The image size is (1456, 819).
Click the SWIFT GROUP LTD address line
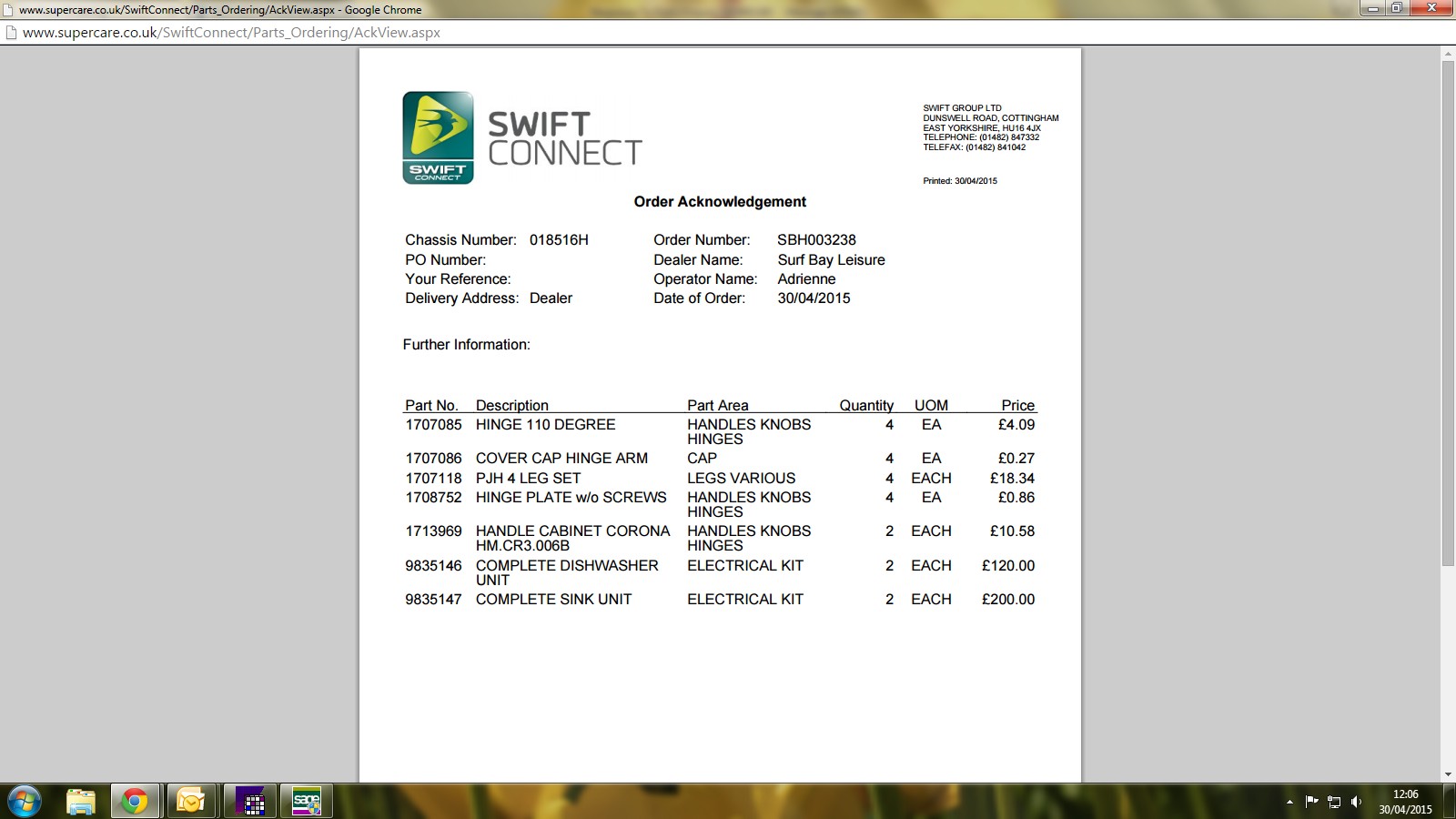coord(962,108)
